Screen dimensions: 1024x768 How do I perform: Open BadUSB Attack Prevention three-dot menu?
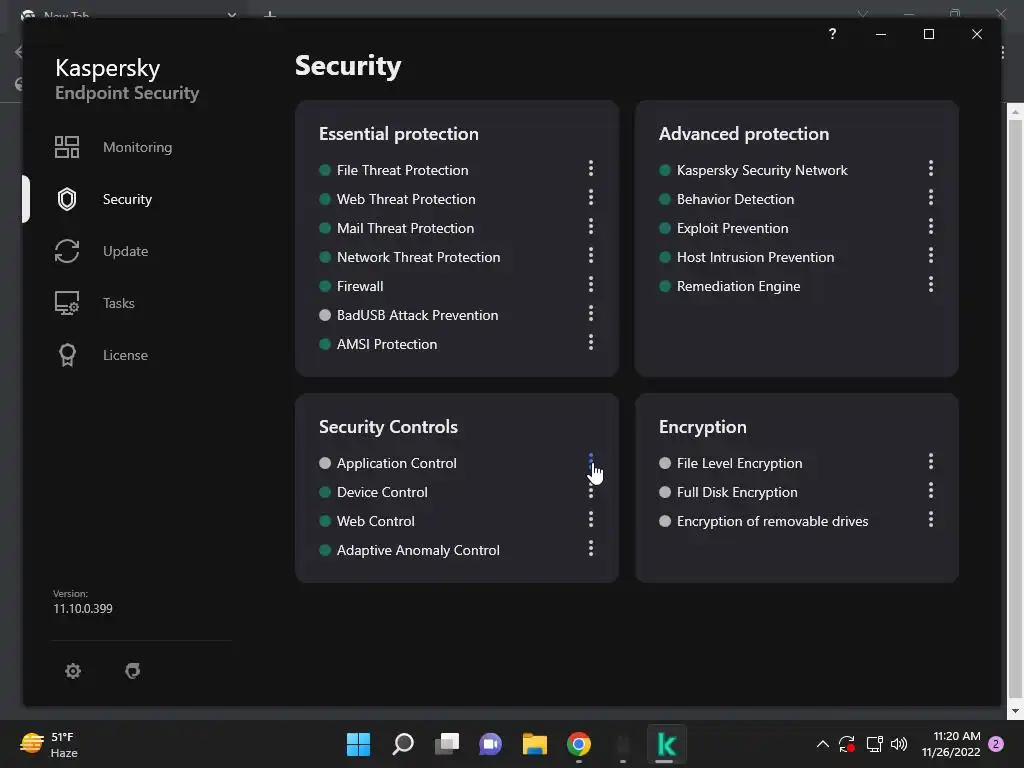pos(591,313)
